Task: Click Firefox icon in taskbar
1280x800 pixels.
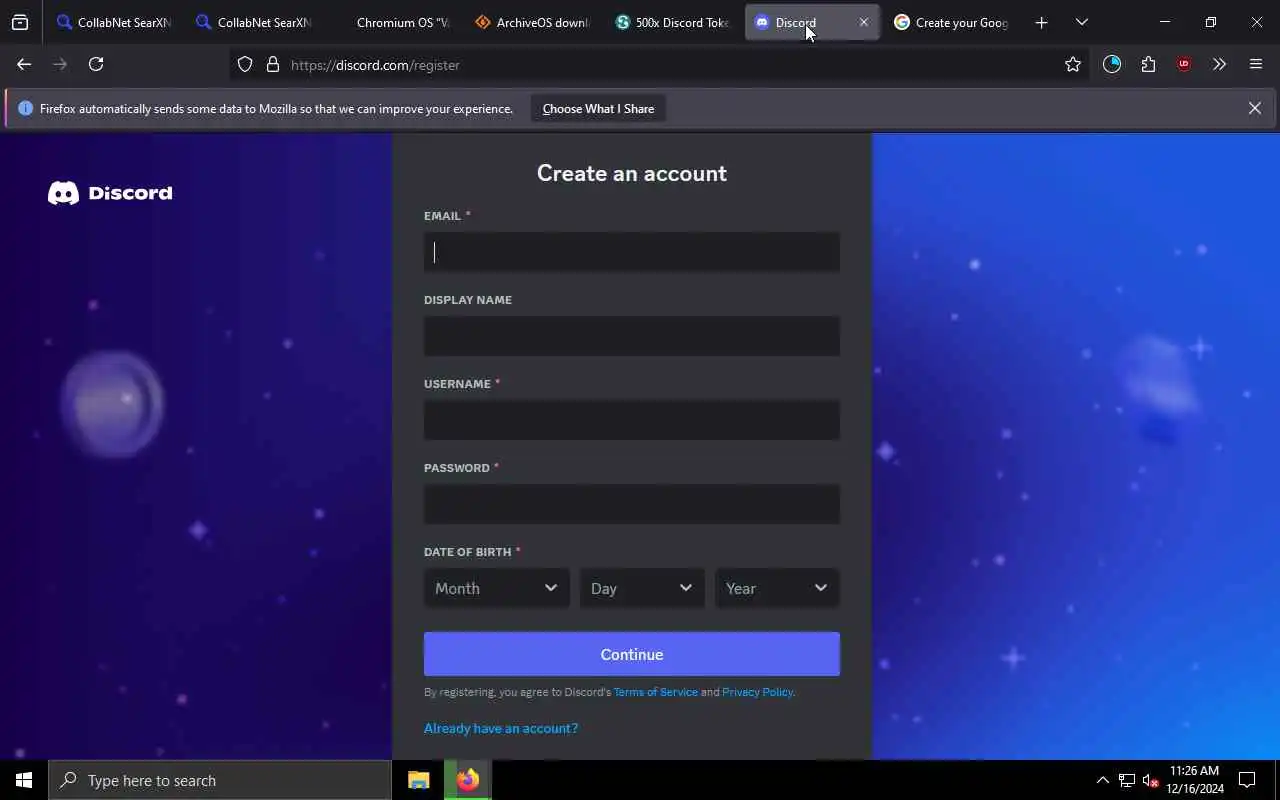Action: click(x=468, y=780)
